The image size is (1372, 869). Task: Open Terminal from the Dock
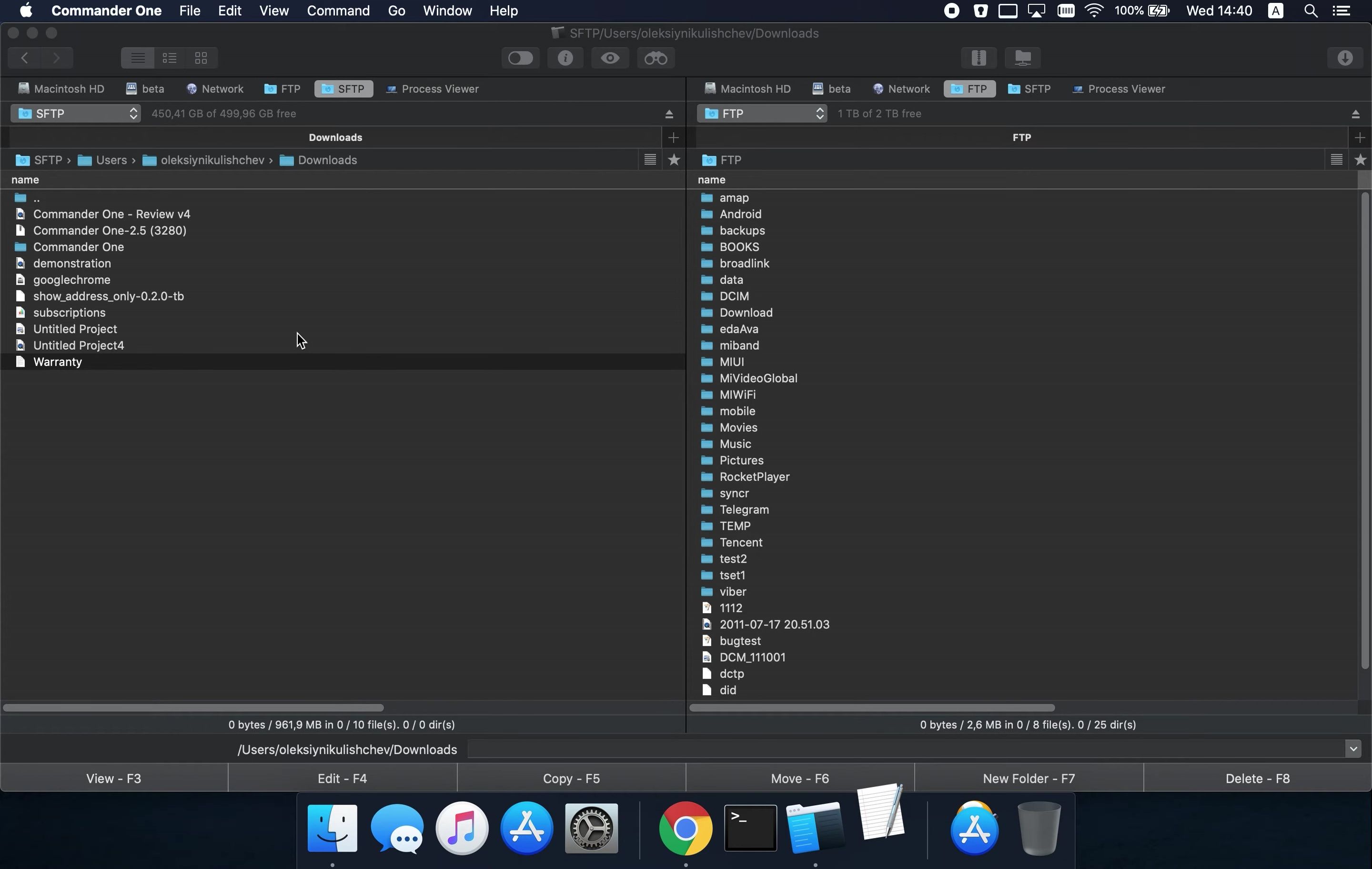point(750,828)
